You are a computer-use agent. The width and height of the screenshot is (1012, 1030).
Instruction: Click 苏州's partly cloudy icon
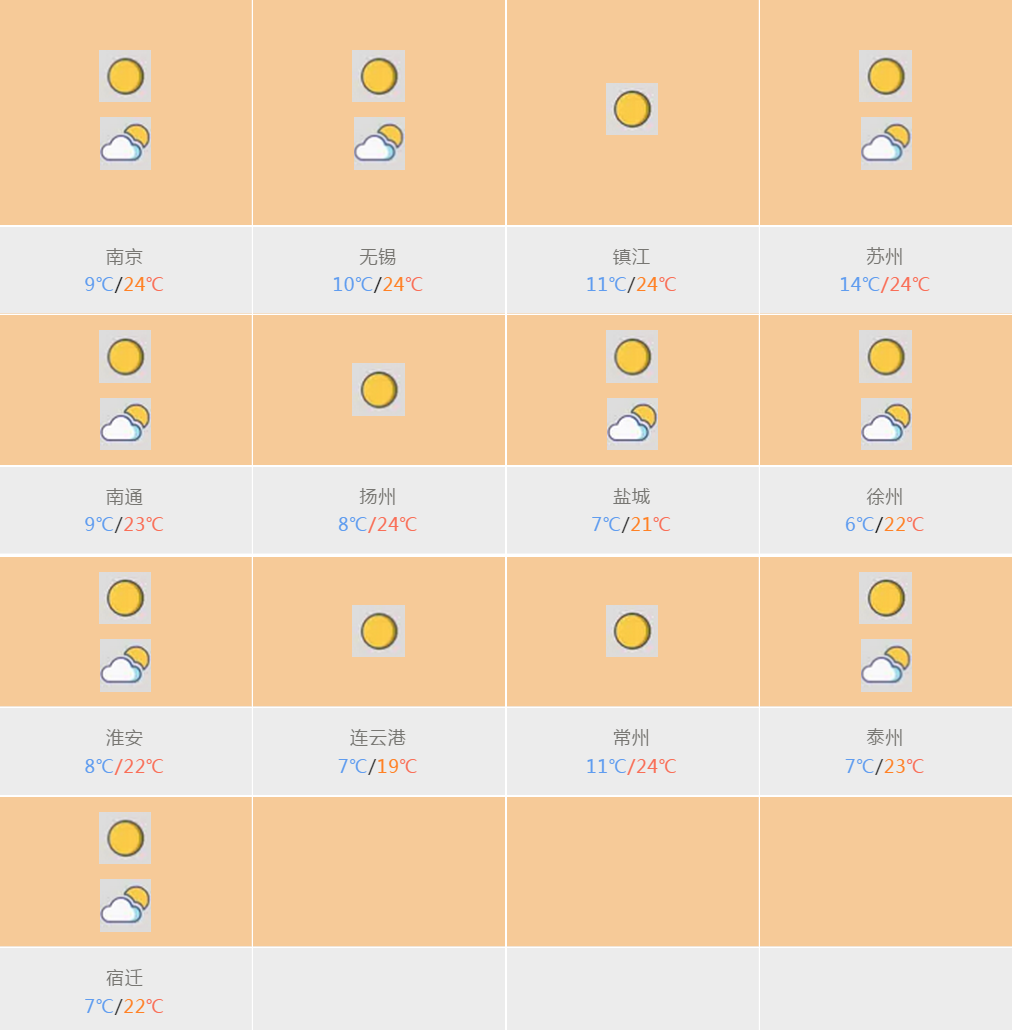(886, 144)
